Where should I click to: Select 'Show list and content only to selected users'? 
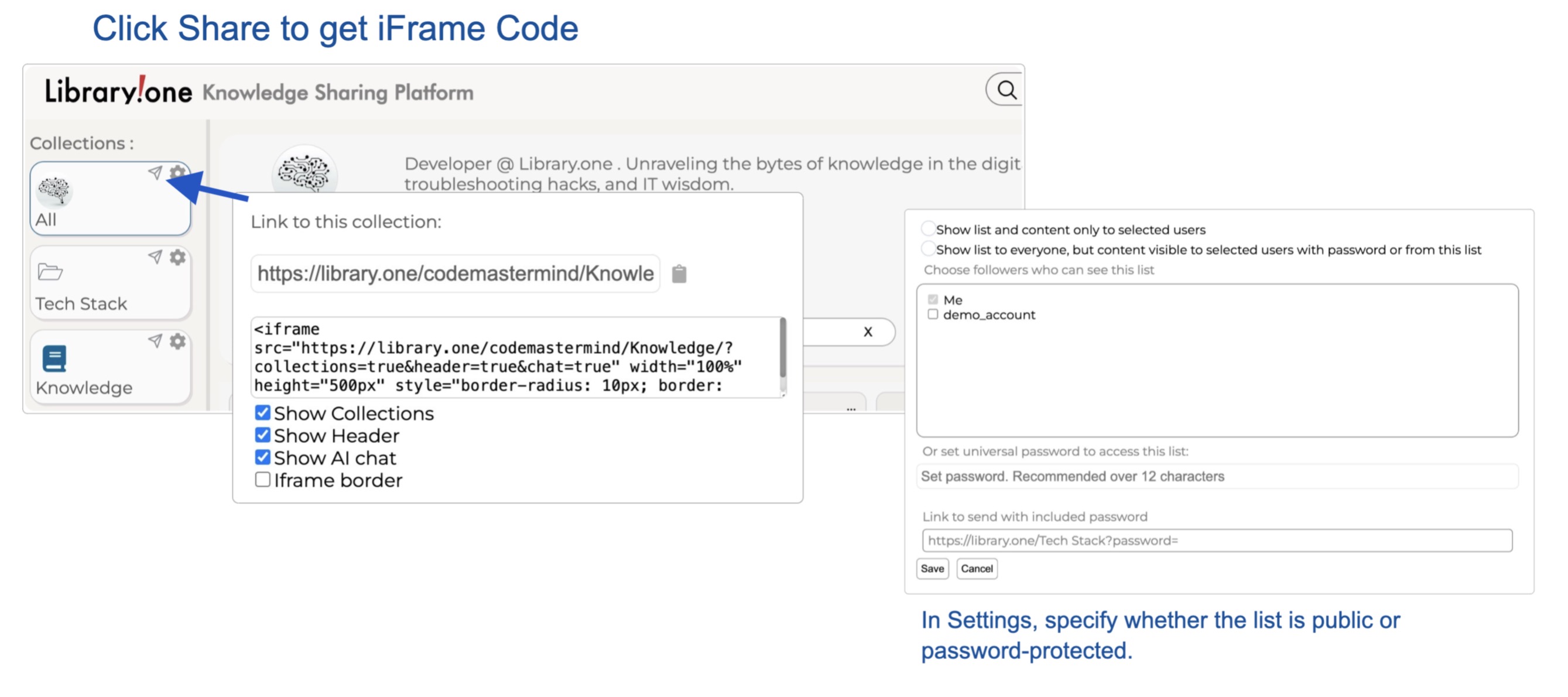pos(927,229)
